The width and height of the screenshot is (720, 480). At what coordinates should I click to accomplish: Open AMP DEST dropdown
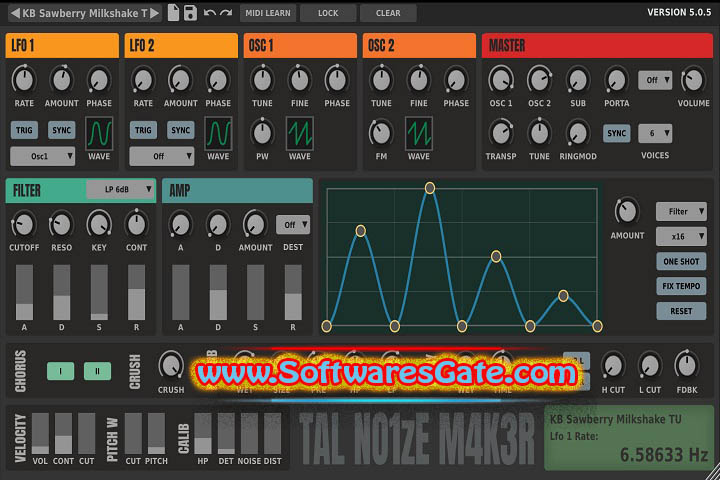coord(292,225)
